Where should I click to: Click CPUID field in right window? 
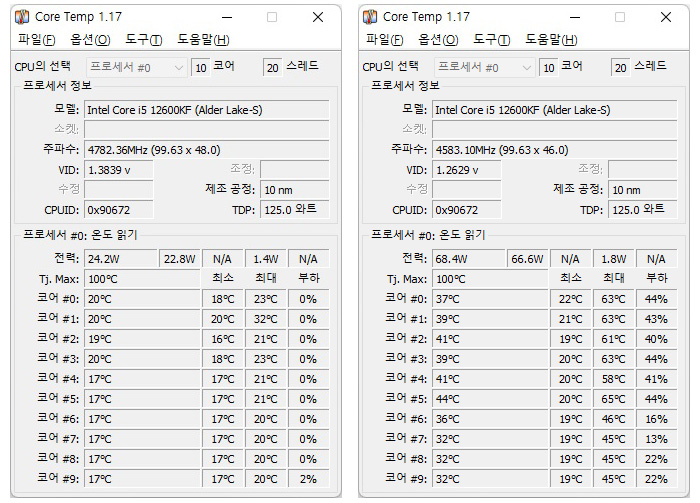coord(467,210)
